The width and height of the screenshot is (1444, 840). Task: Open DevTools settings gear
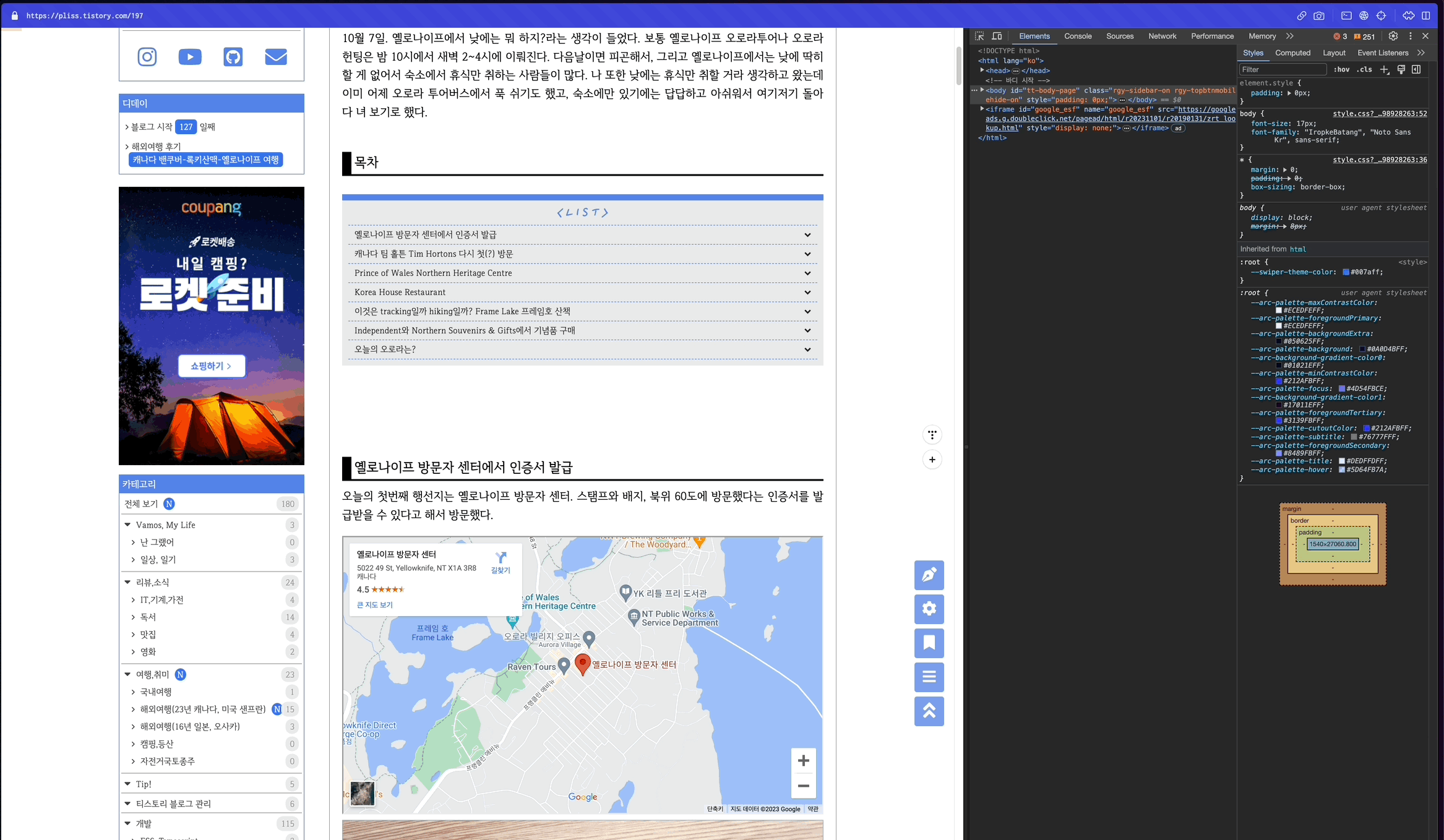(1393, 36)
